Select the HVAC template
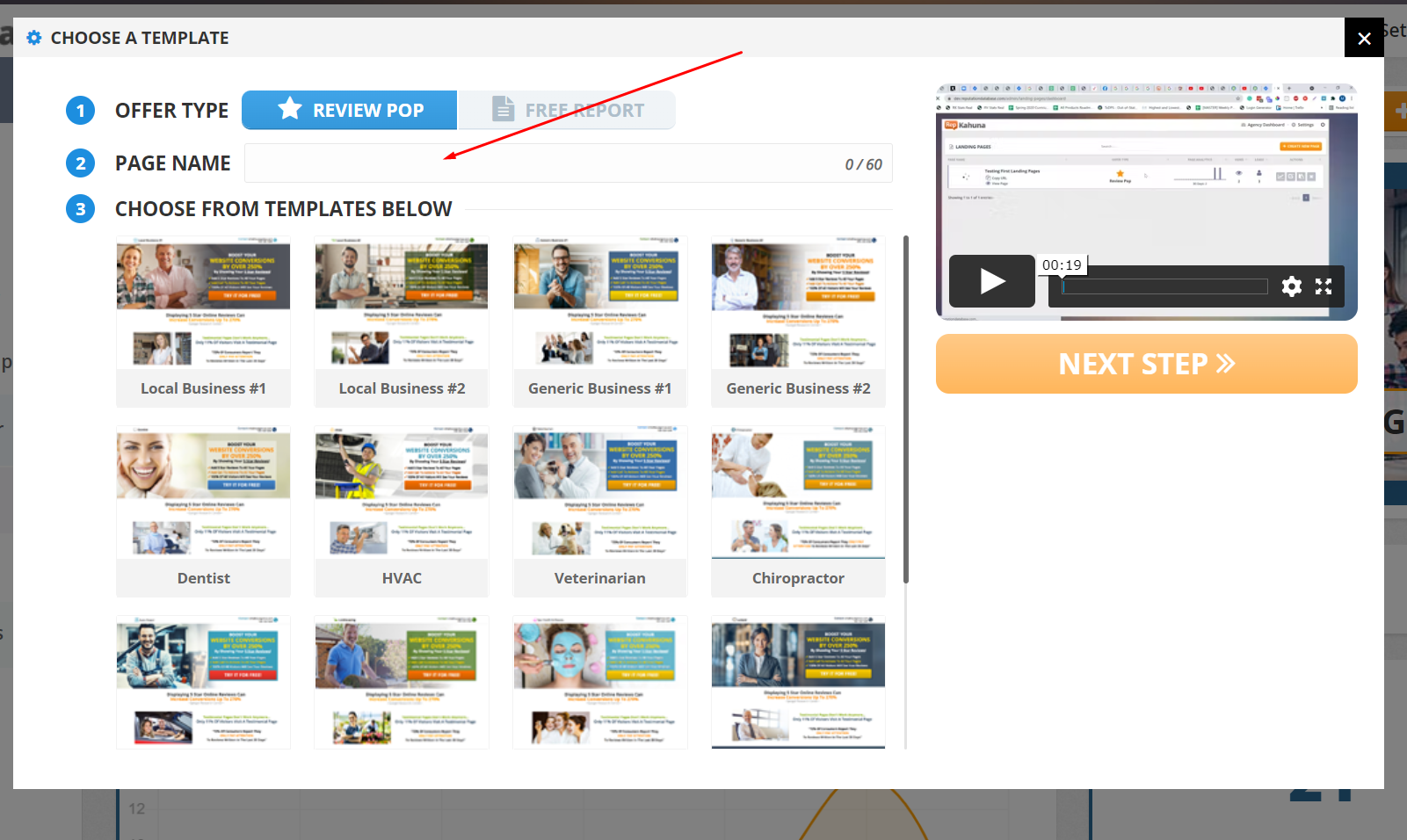Viewport: 1407px width, 840px height. tap(402, 511)
